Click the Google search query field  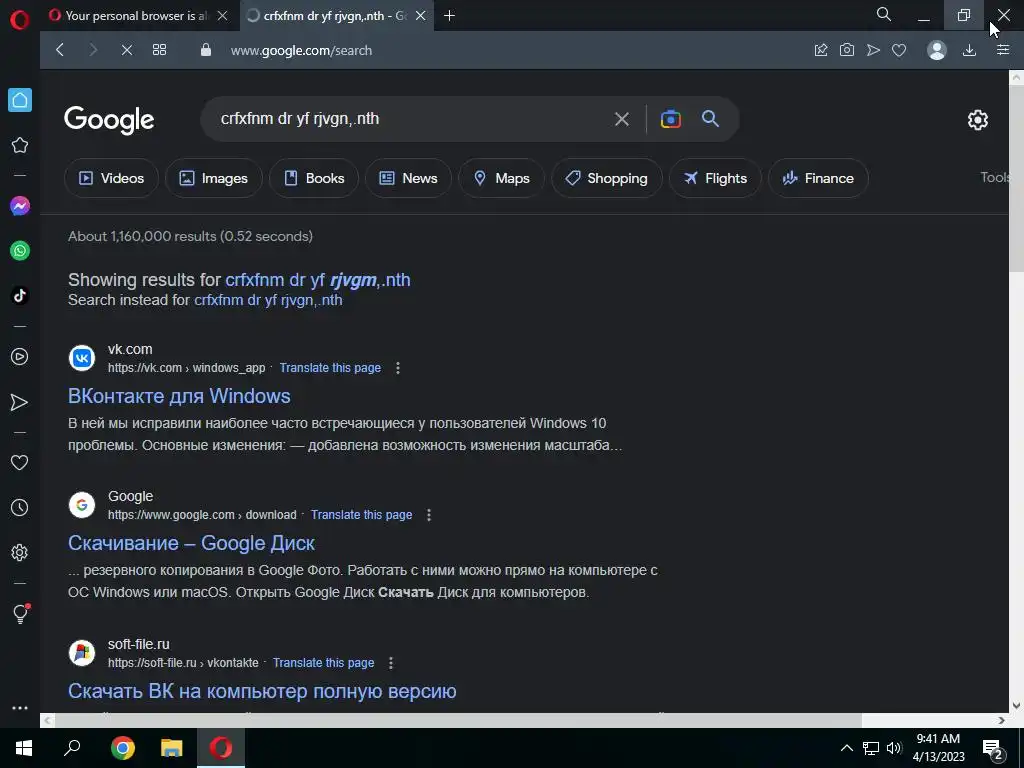[x=411, y=119]
